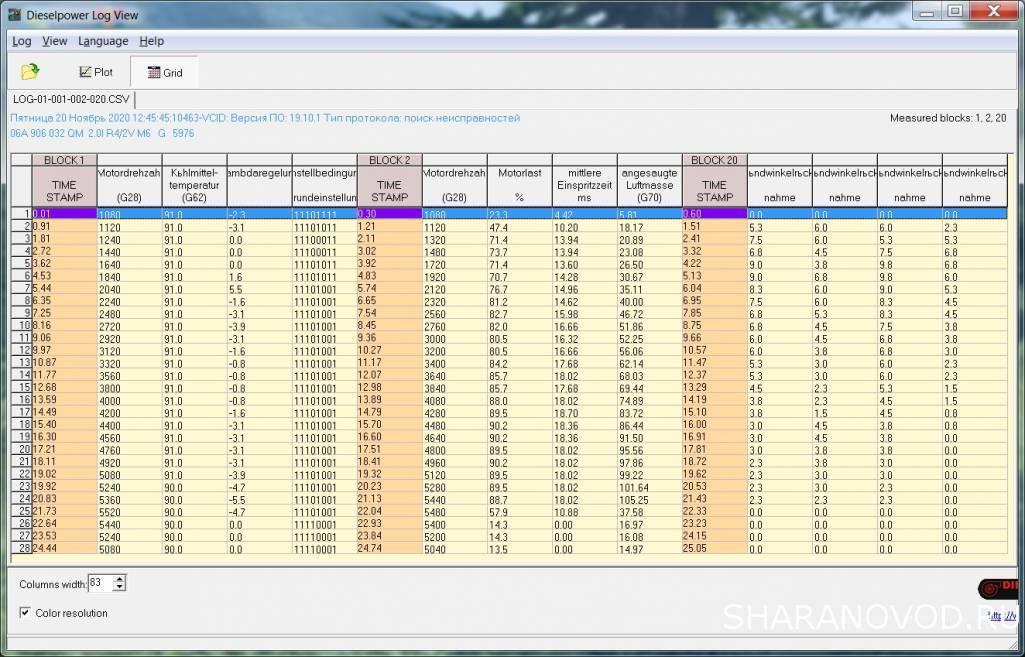Click the Columns width input field
This screenshot has width=1025, height=657.
[100, 582]
